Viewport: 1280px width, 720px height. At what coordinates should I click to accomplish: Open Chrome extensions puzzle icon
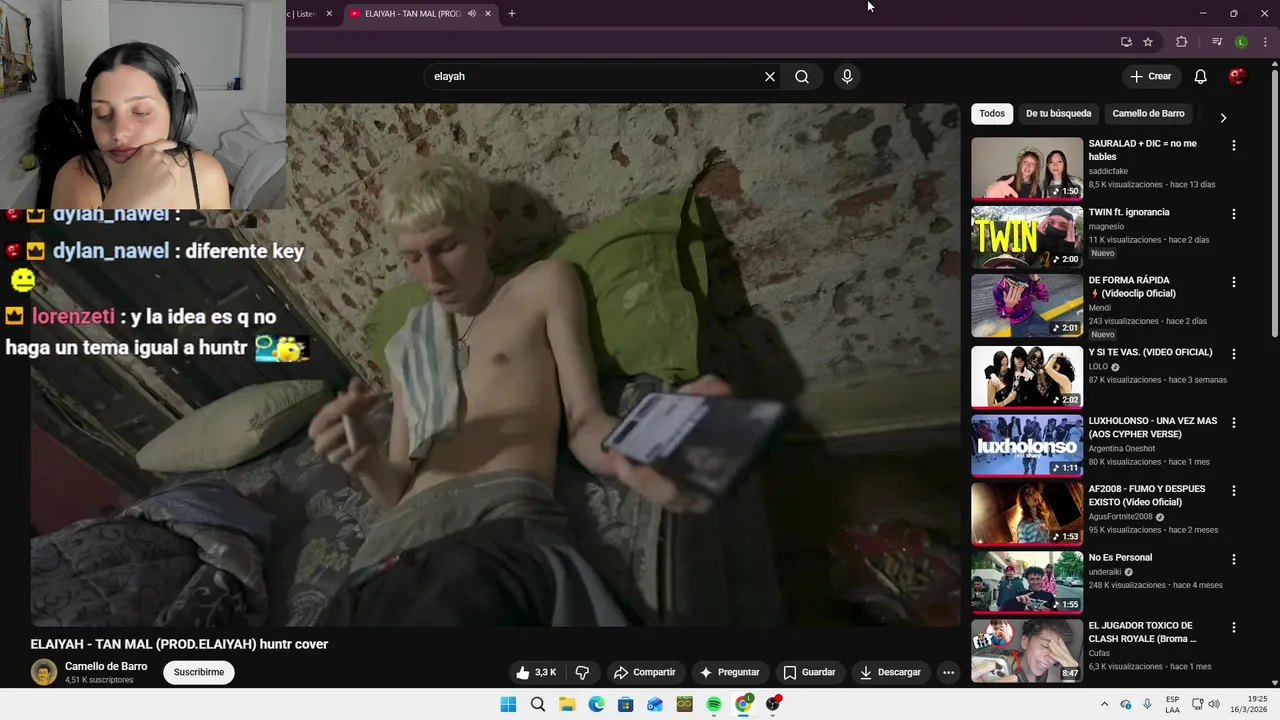[1182, 42]
